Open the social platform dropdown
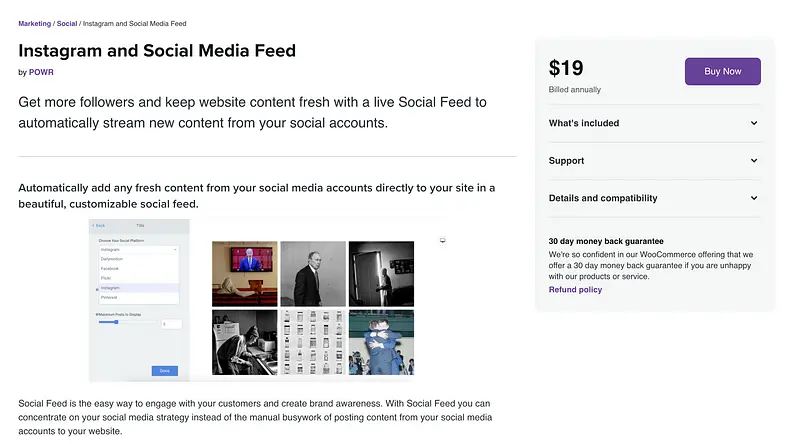This screenshot has height=444, width=799. pyautogui.click(x=138, y=249)
